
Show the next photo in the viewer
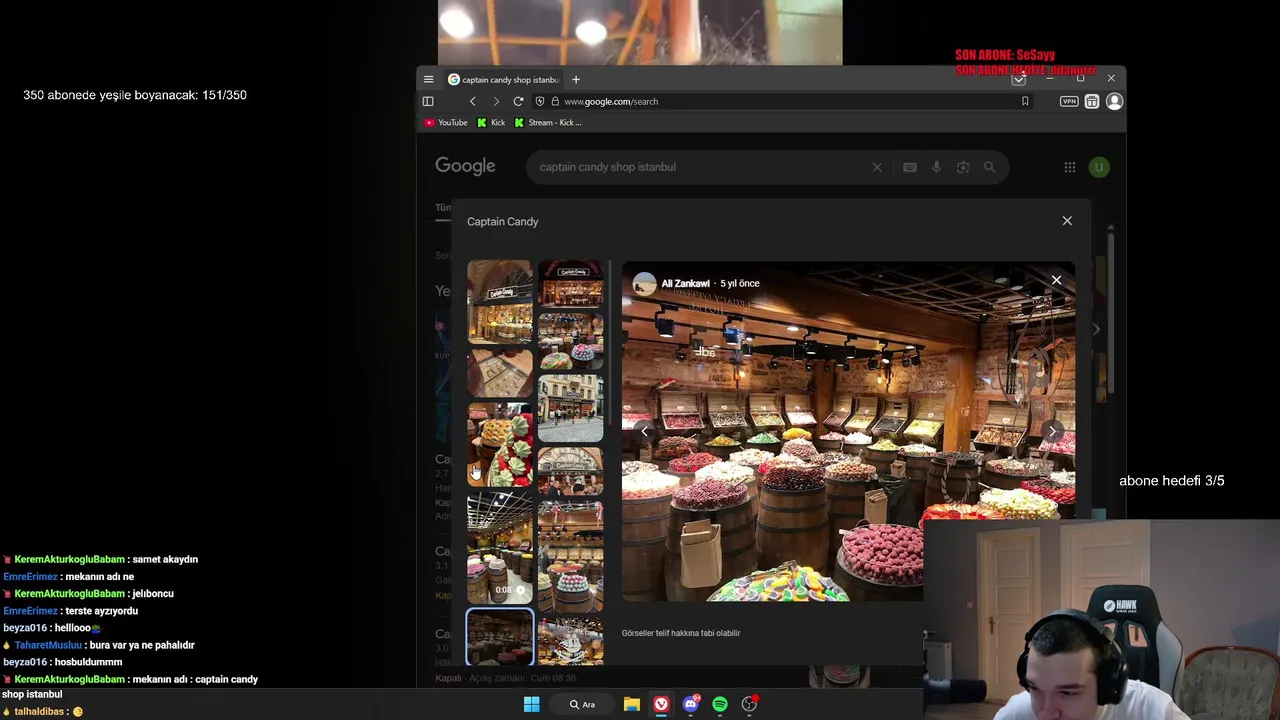1052,431
